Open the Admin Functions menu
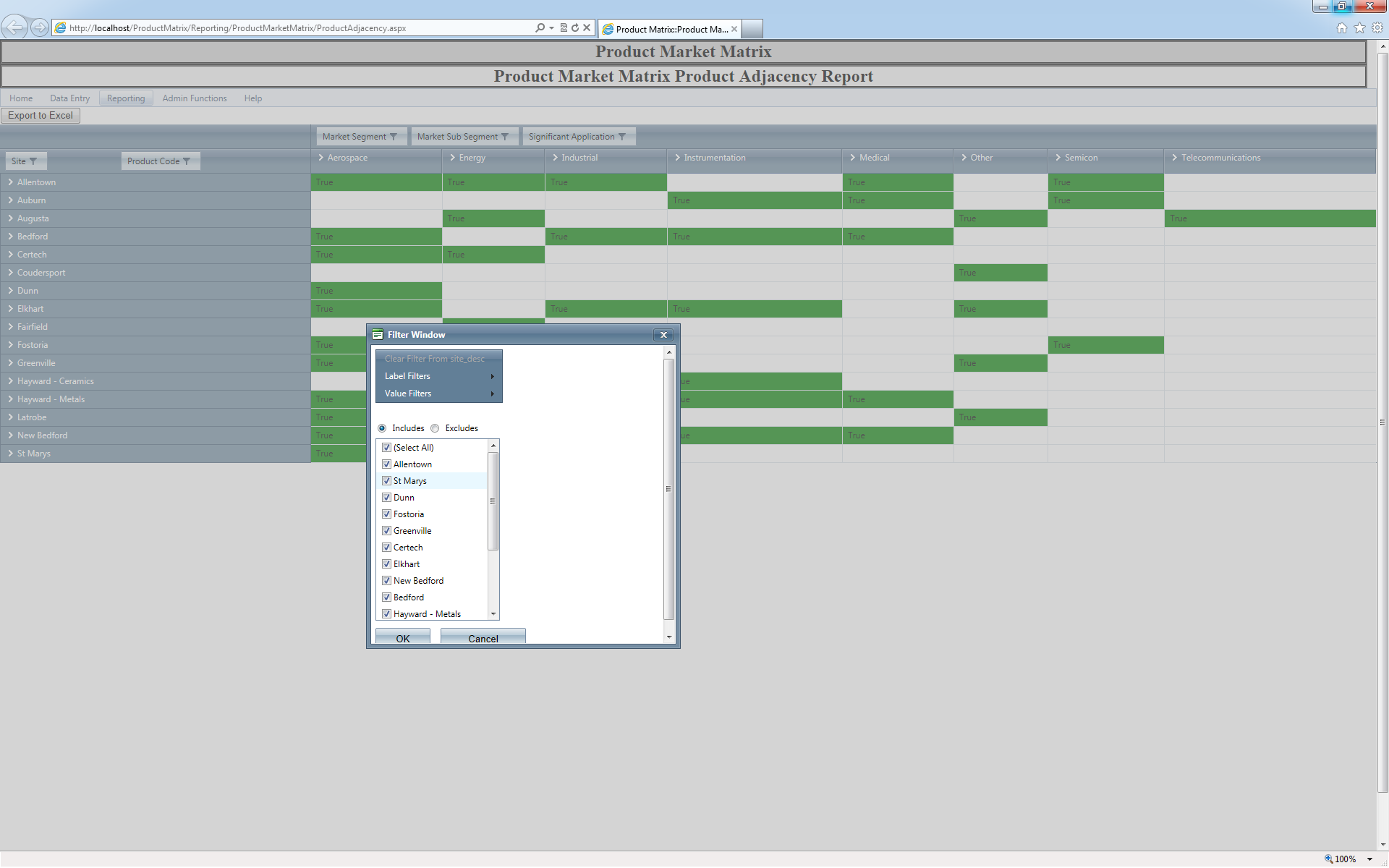Image resolution: width=1389 pixels, height=868 pixels. [194, 98]
